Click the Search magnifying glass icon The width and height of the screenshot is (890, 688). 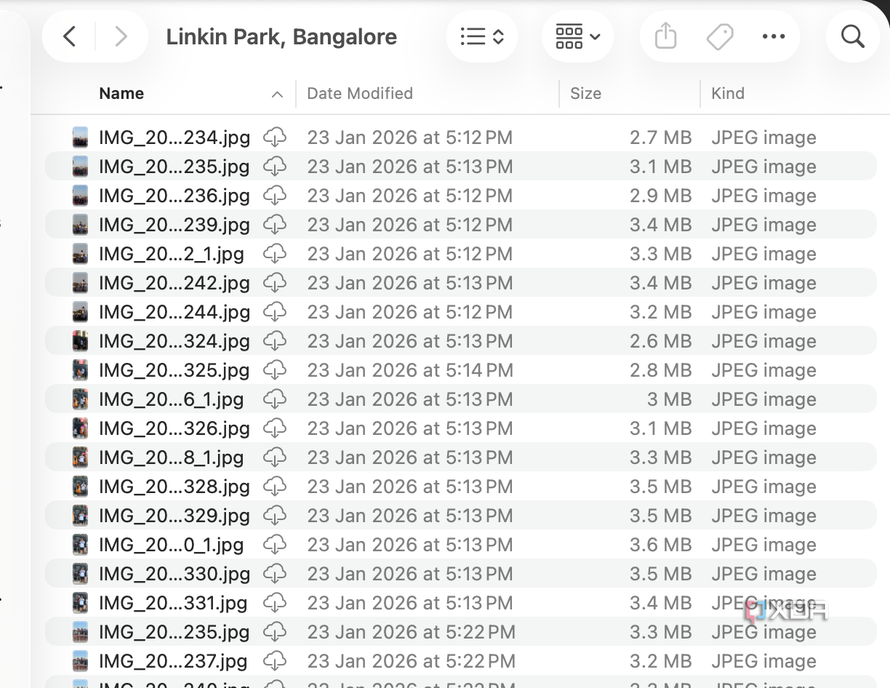point(852,37)
